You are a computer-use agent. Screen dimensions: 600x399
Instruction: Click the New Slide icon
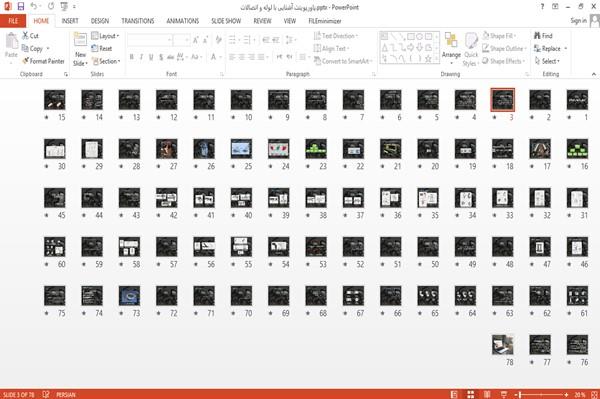pyautogui.click(x=80, y=40)
